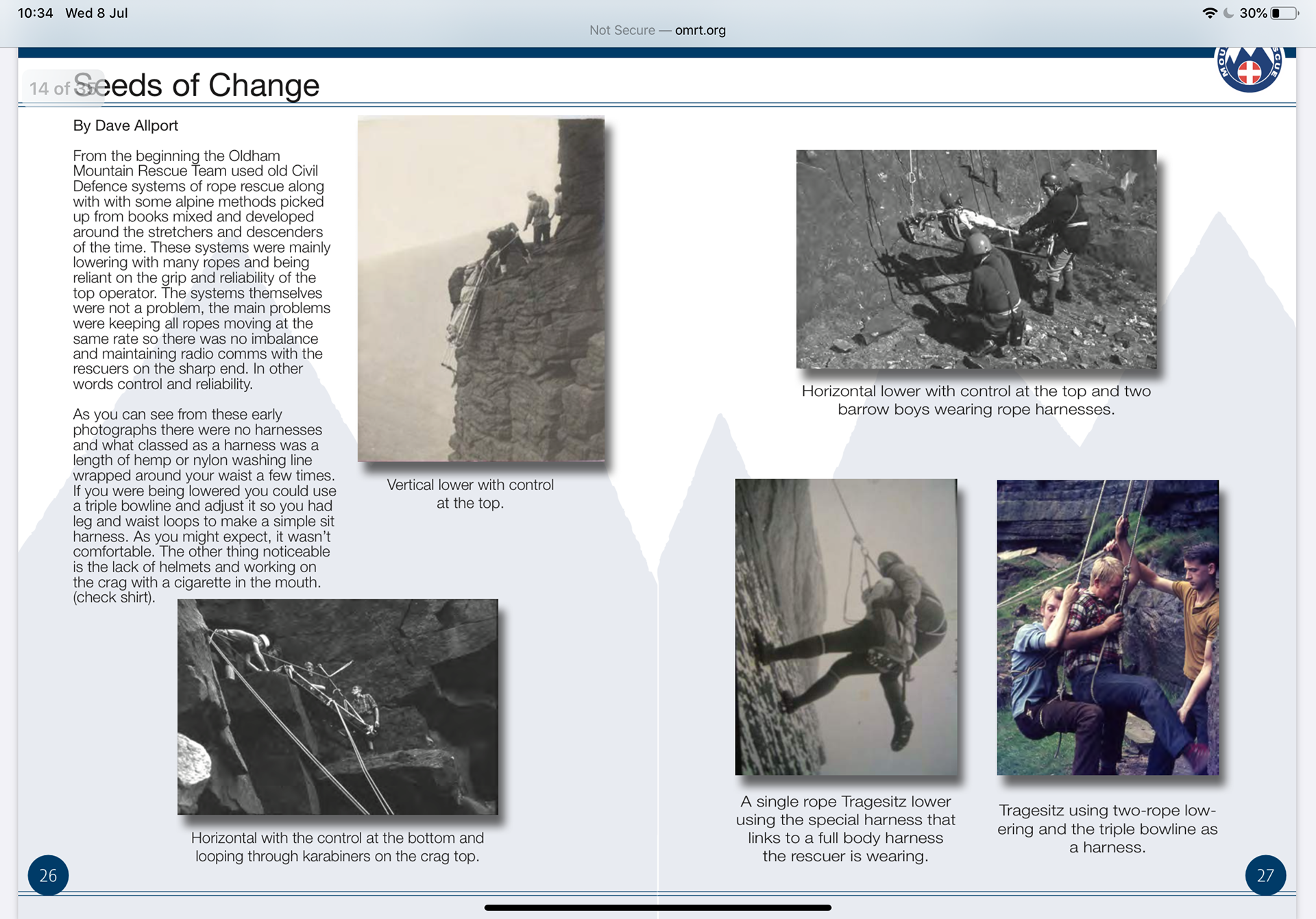Tap the 10:34 clock in status bar
1316x919 pixels.
click(x=35, y=13)
